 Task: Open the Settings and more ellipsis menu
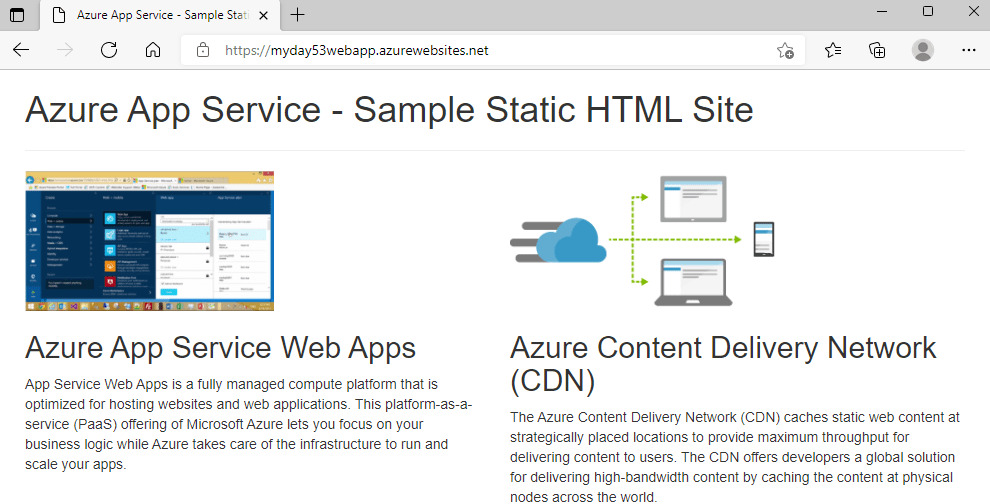pyautogui.click(x=968, y=50)
